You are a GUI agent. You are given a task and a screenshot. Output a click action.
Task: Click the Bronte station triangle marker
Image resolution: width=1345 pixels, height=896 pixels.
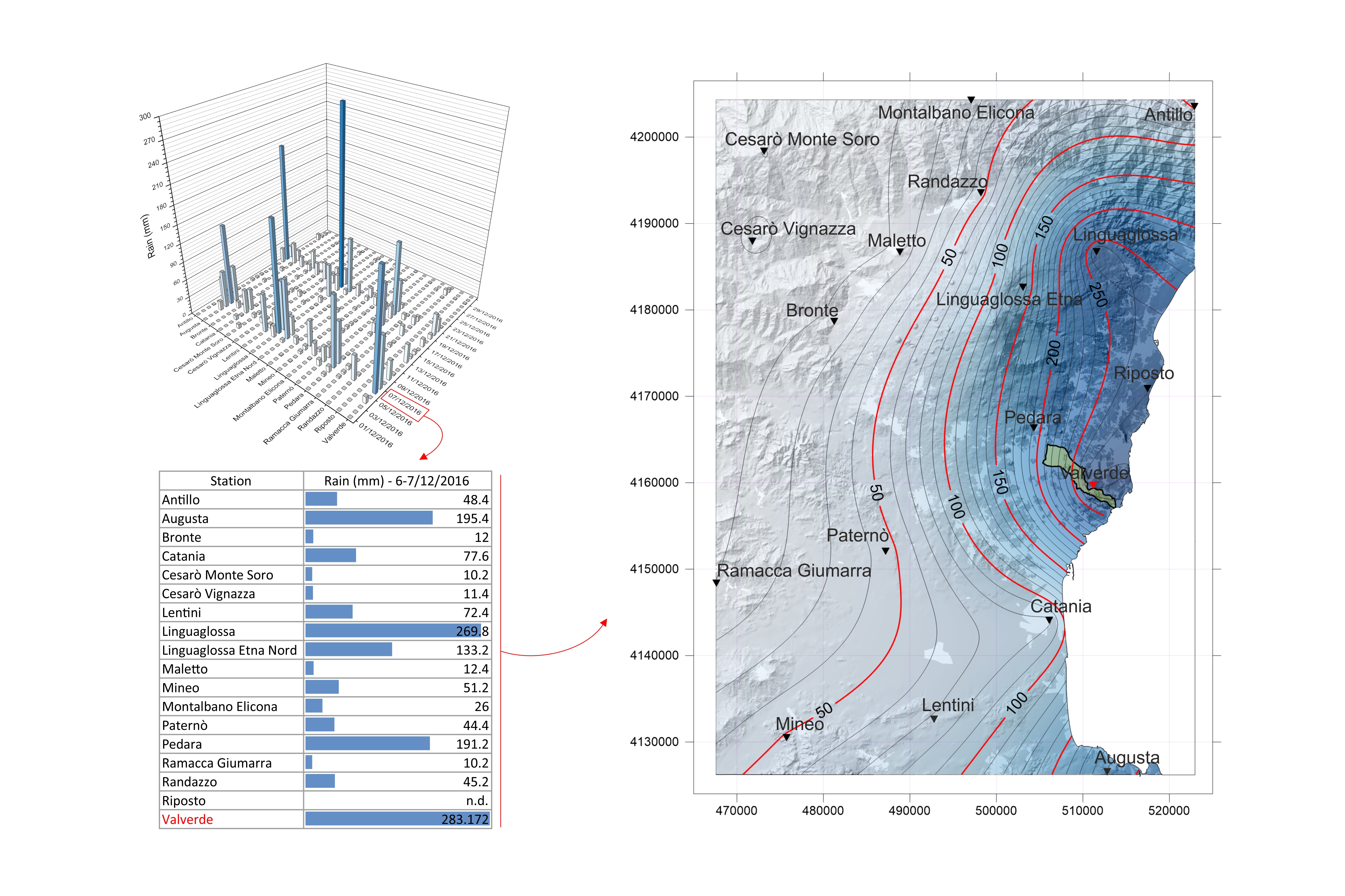834,321
